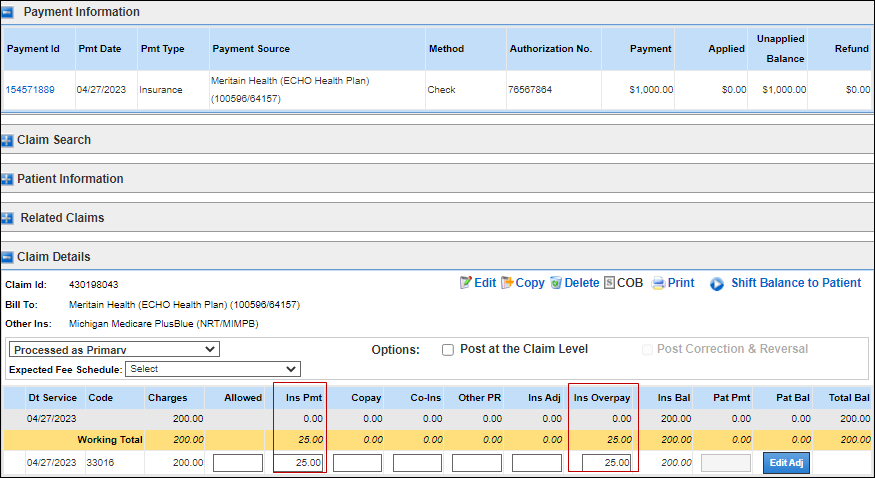The image size is (875, 478).
Task: Expand the Claim Search section
Action: 8,141
